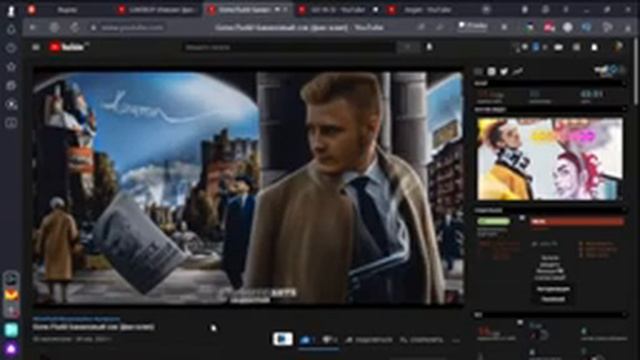Go back with the browser back arrow
640x360 pixels.
click(x=33, y=28)
